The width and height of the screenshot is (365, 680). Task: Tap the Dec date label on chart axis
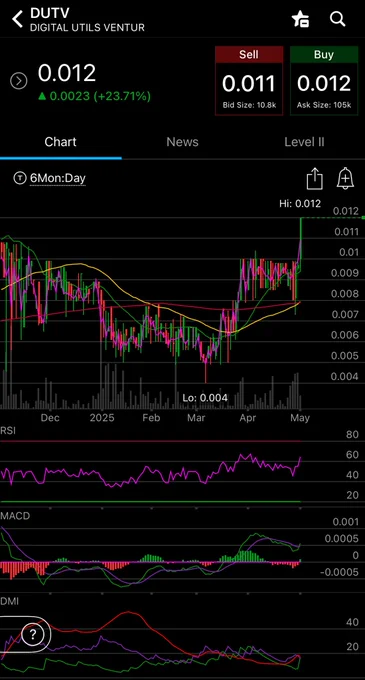pos(50,418)
